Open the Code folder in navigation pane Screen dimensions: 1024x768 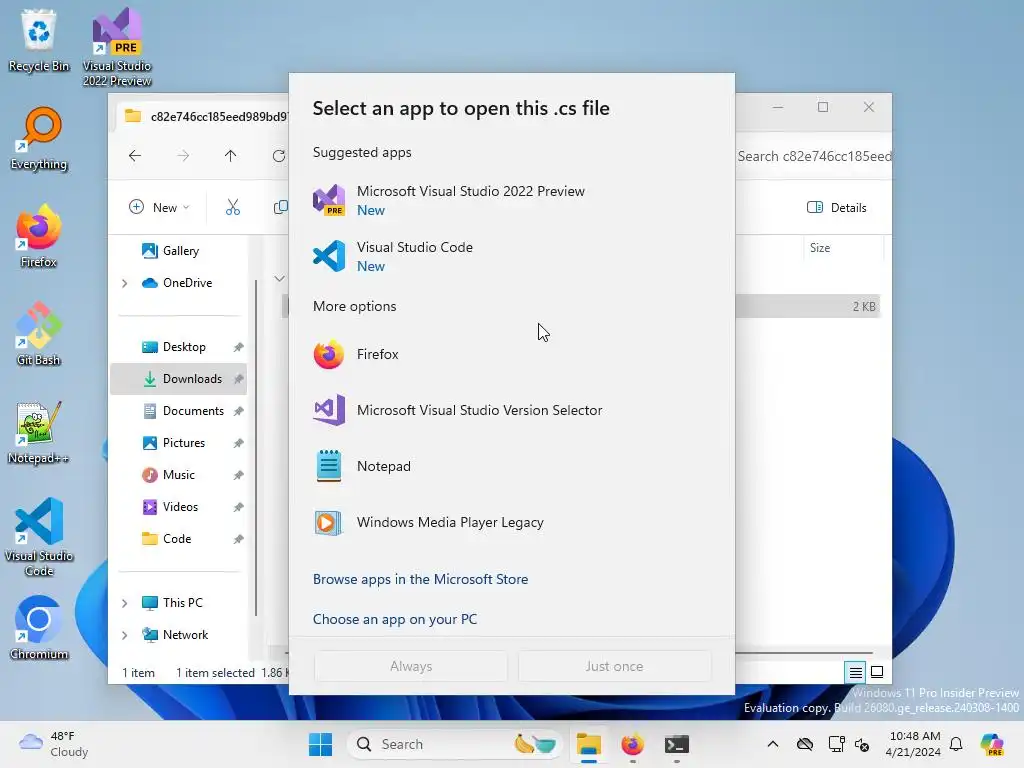[176, 539]
